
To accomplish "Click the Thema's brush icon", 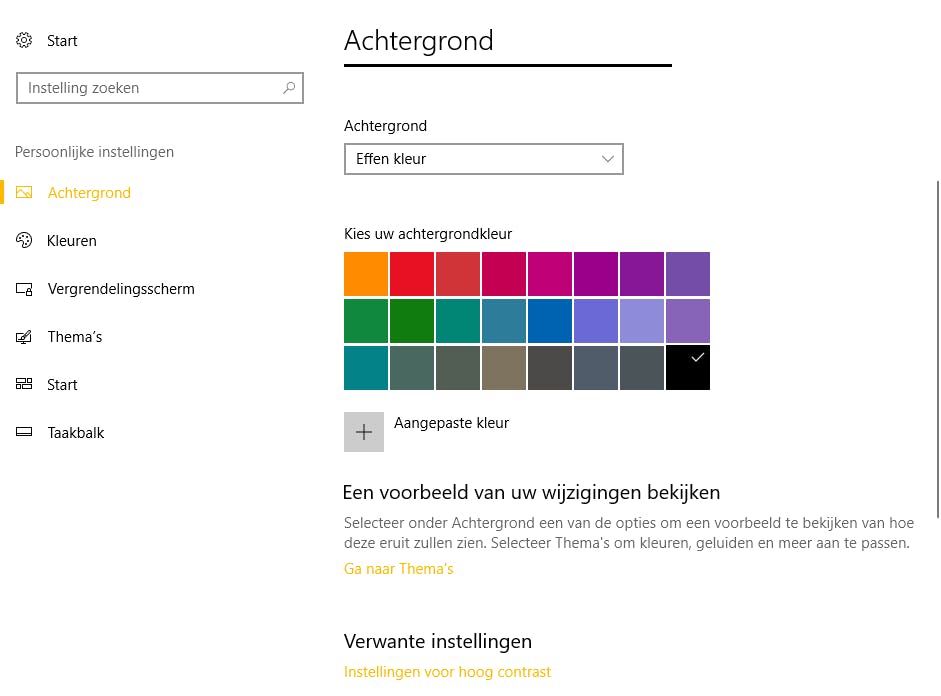I will point(25,337).
